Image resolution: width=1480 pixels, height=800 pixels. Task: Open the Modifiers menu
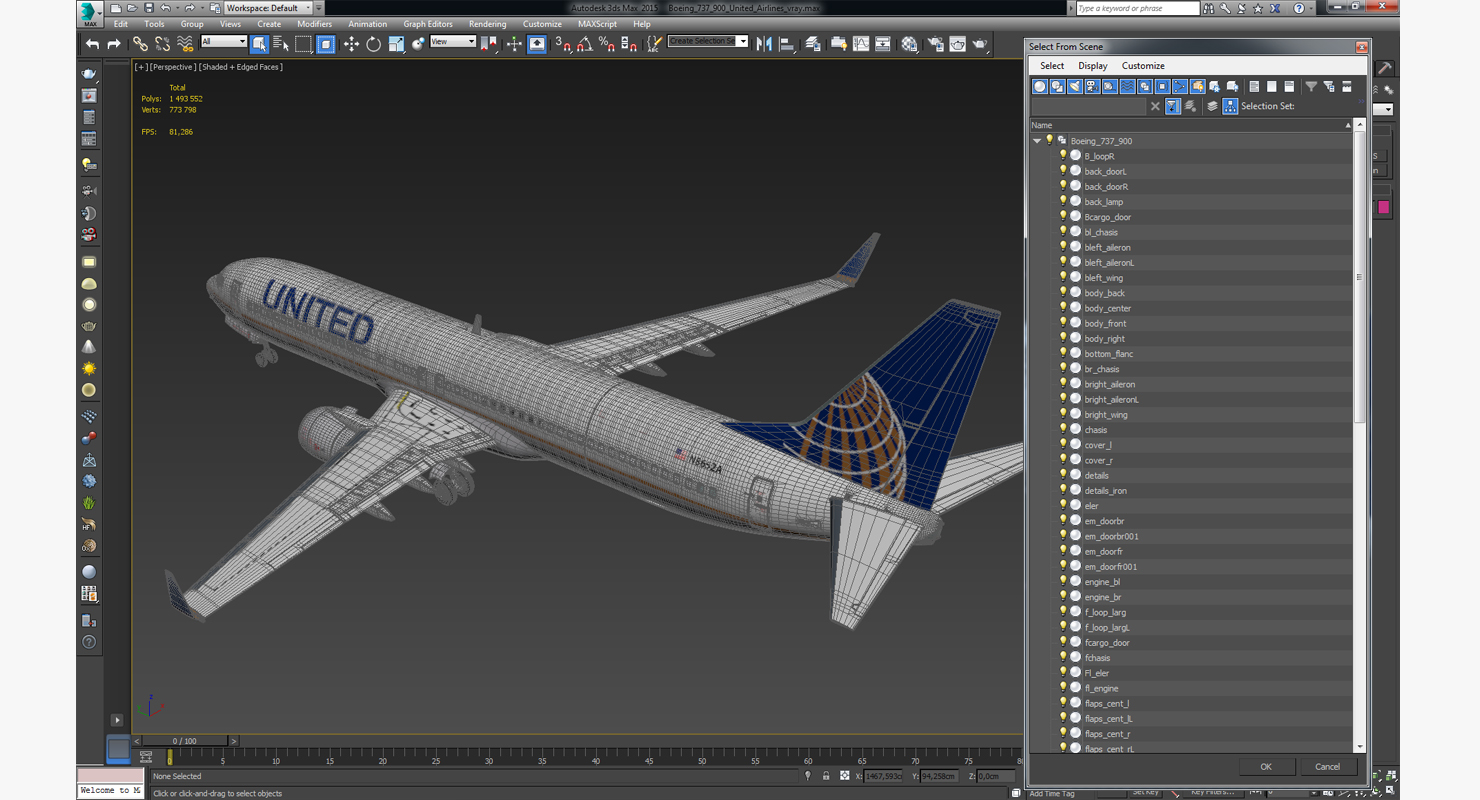(314, 24)
